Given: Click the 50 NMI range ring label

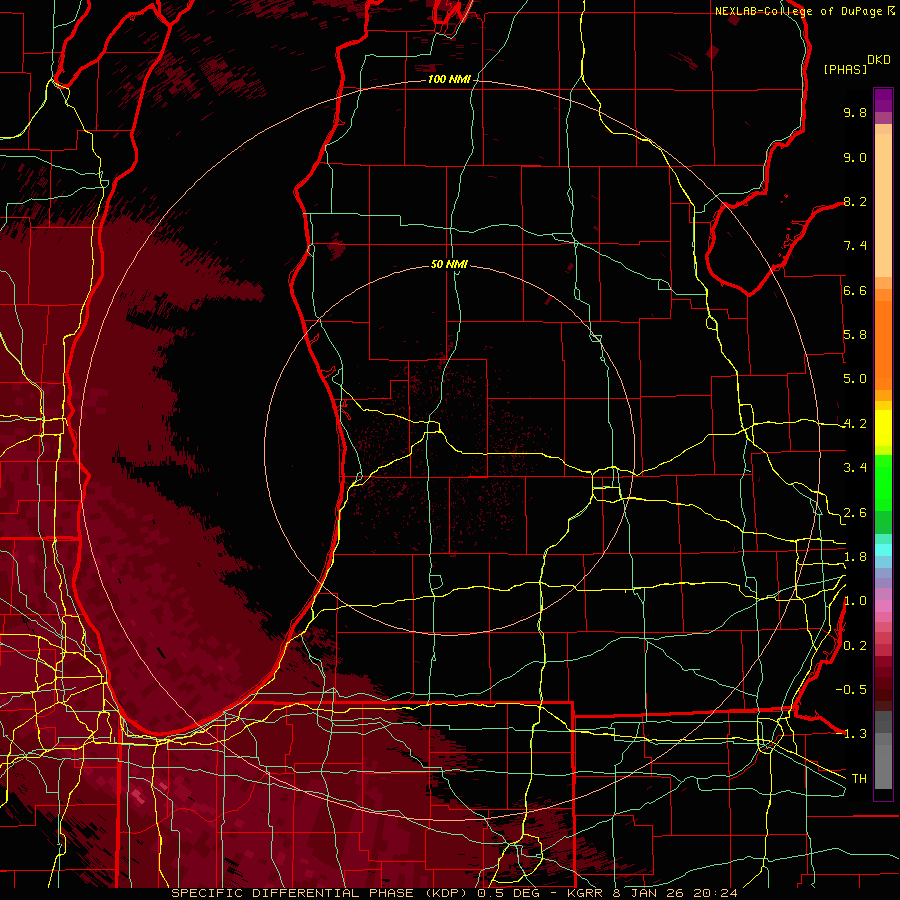Looking at the screenshot, I should click(449, 264).
